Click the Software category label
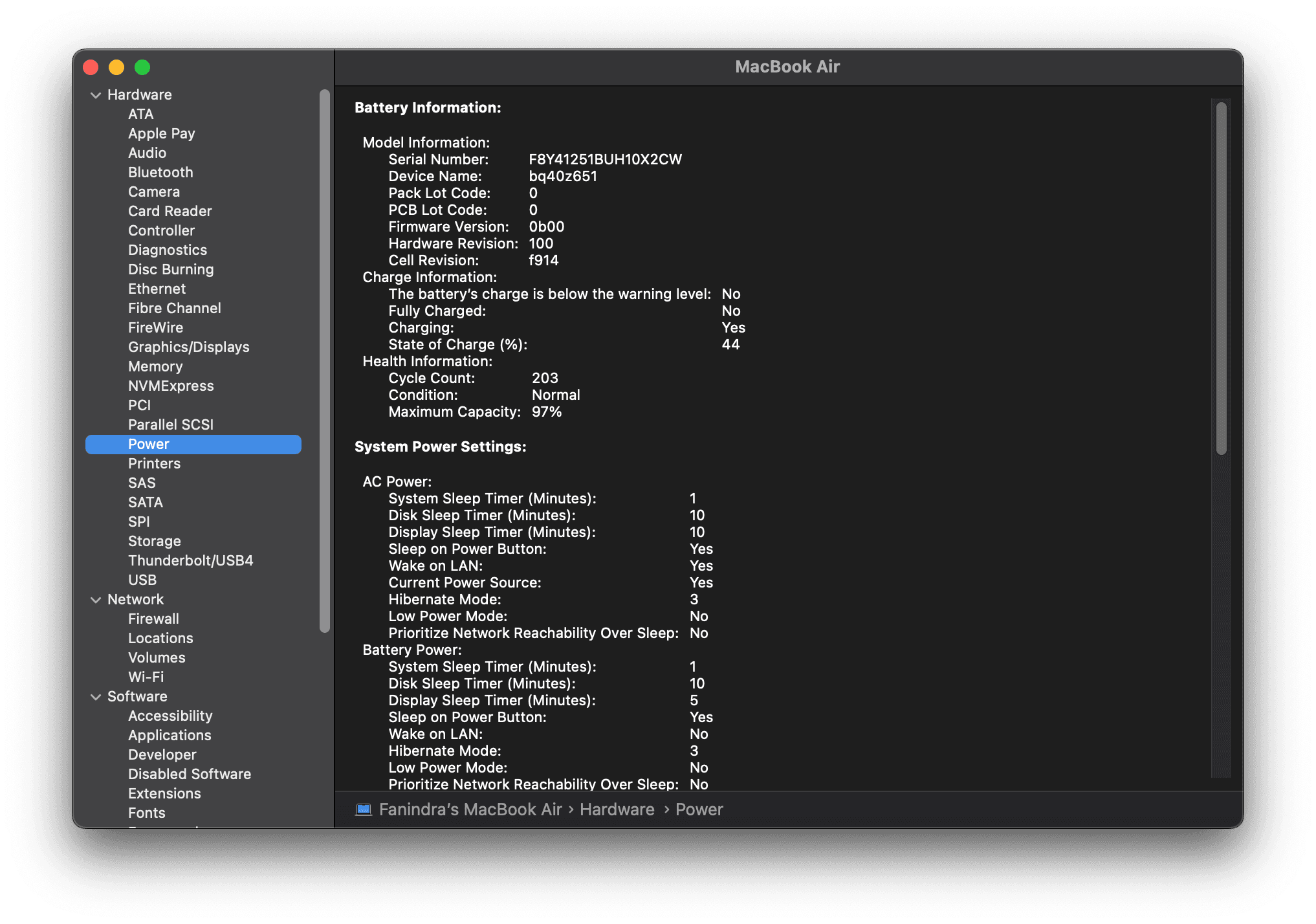The width and height of the screenshot is (1316, 924). (137, 696)
